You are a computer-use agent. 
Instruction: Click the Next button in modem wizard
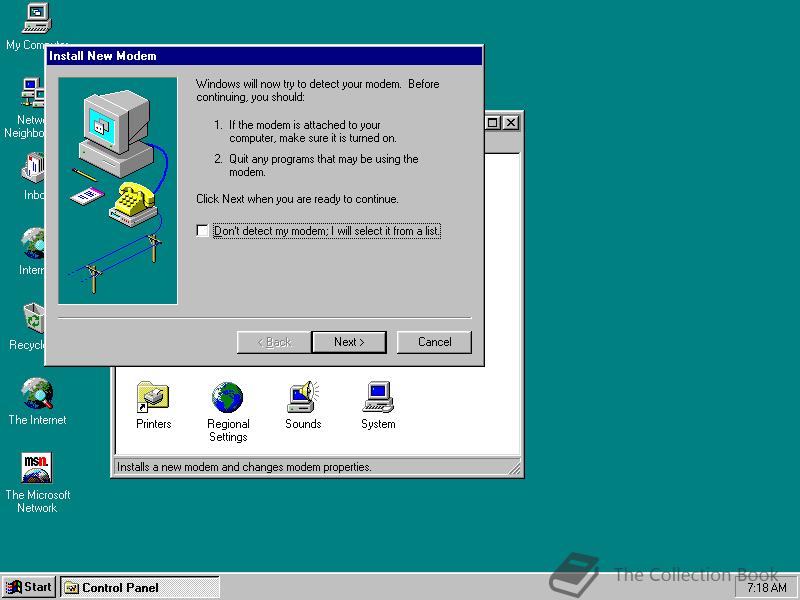coord(349,342)
